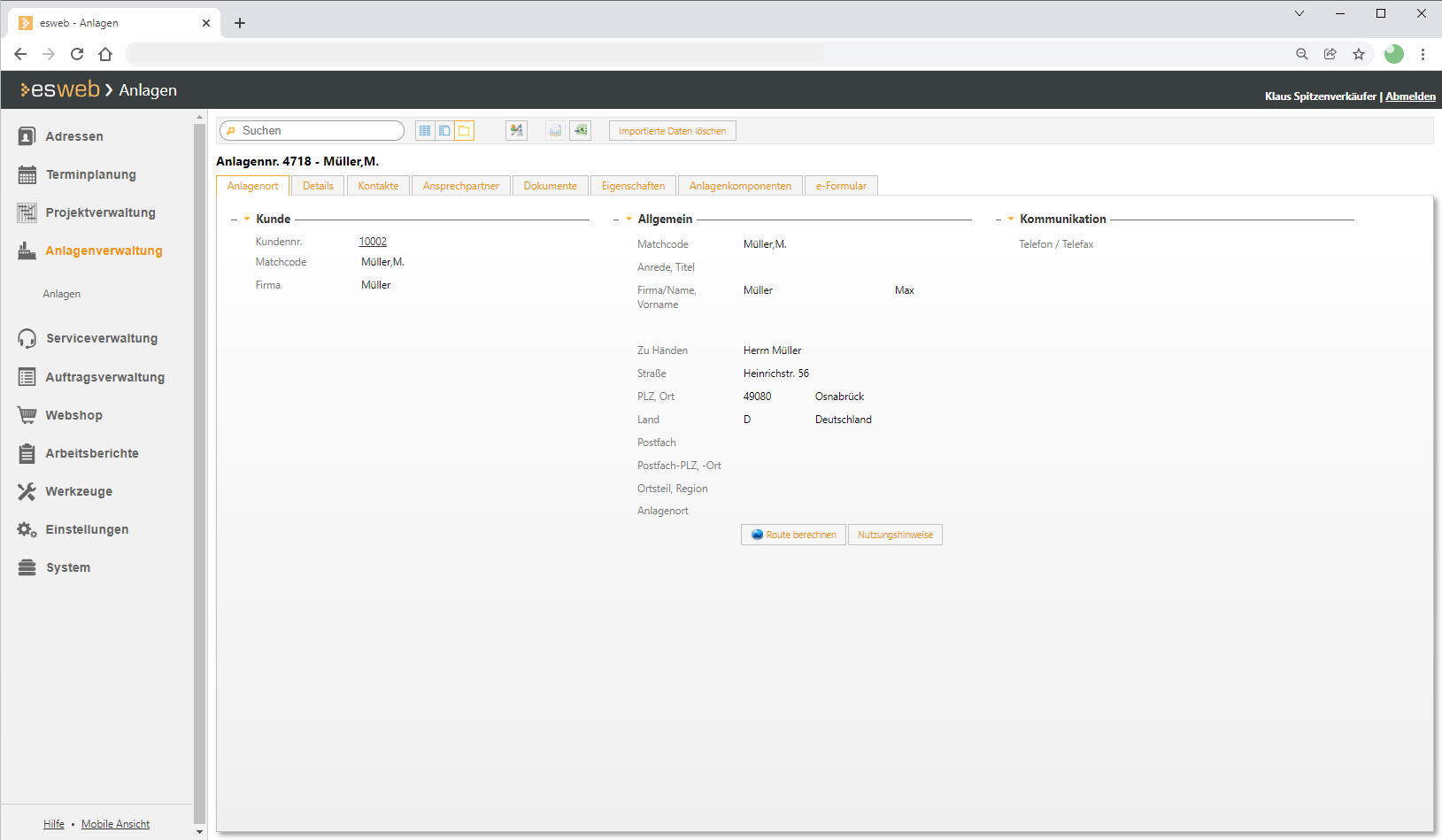Click the Abmelden logout link
Screen dimensions: 1442x840
click(1410, 96)
